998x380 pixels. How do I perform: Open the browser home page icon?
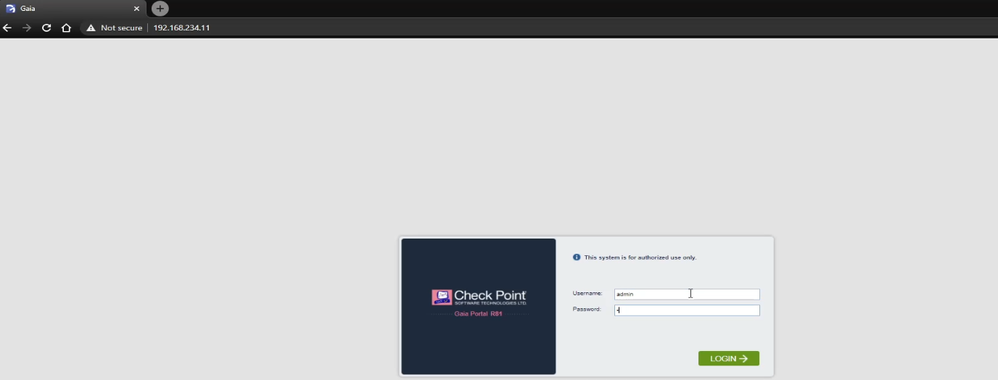click(66, 28)
